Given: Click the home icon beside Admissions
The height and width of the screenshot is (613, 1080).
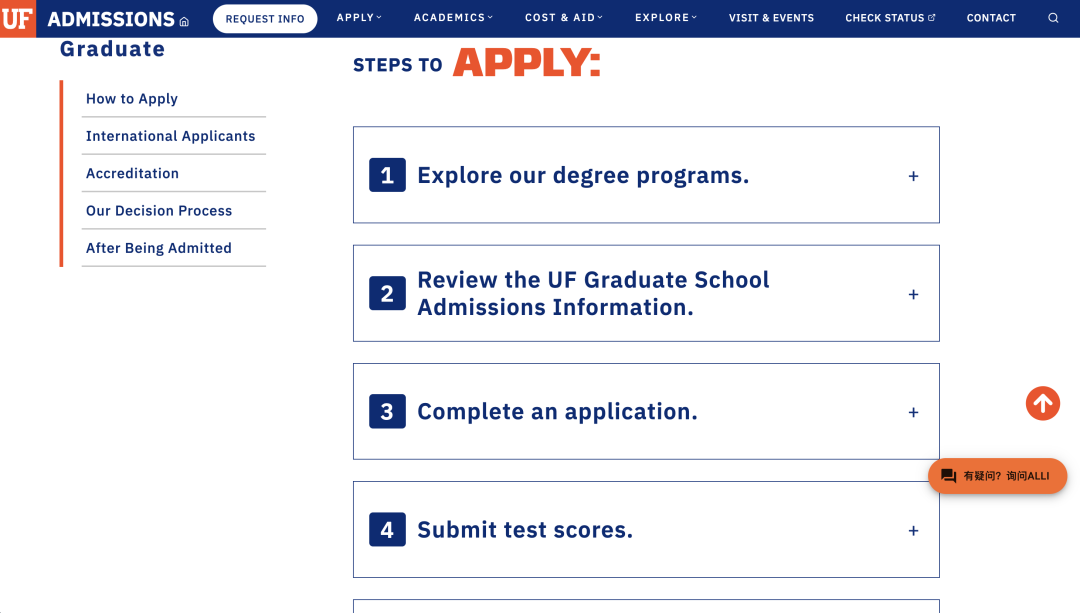Looking at the screenshot, I should coord(184,21).
